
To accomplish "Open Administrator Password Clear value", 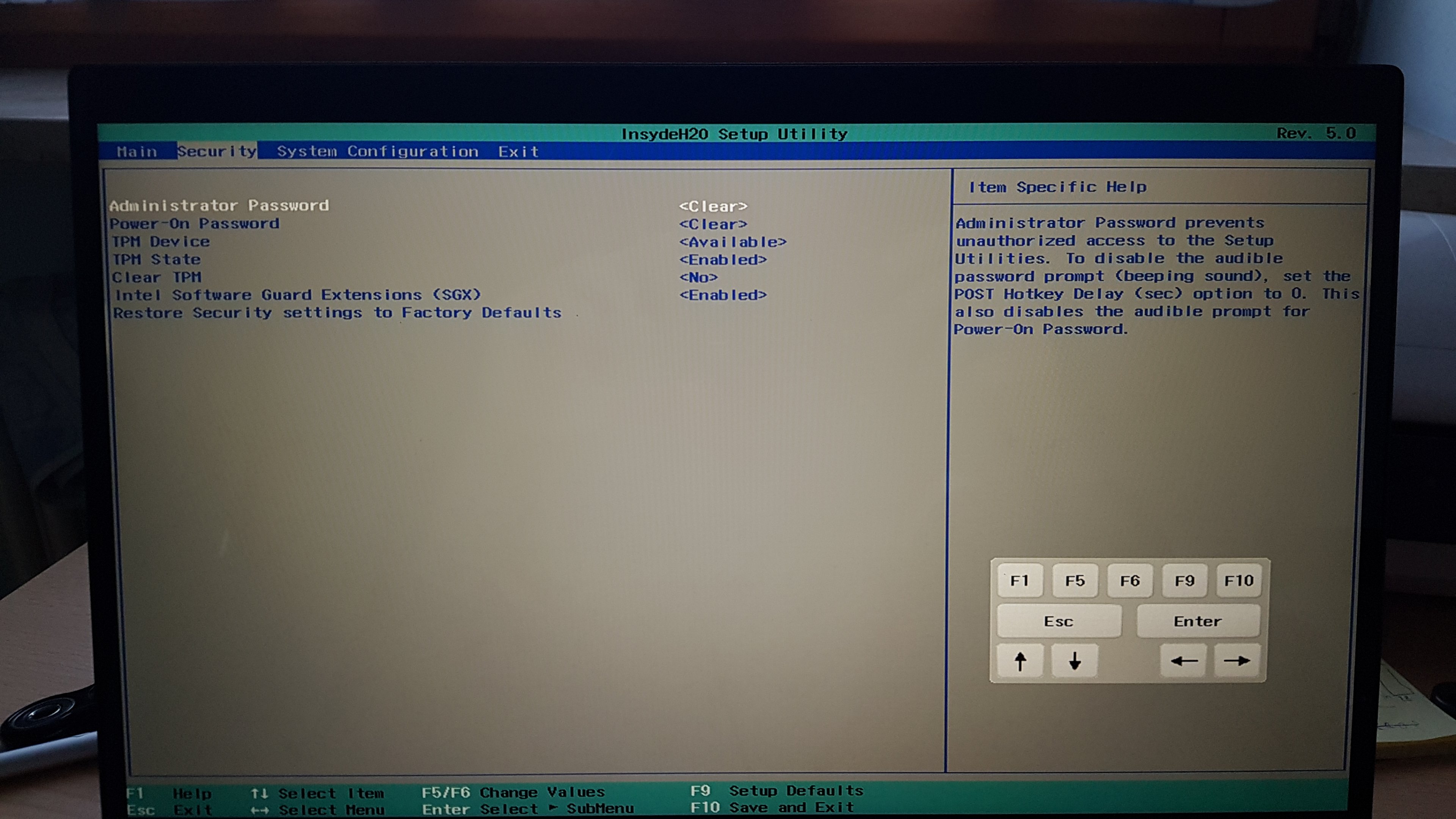I will point(713,206).
